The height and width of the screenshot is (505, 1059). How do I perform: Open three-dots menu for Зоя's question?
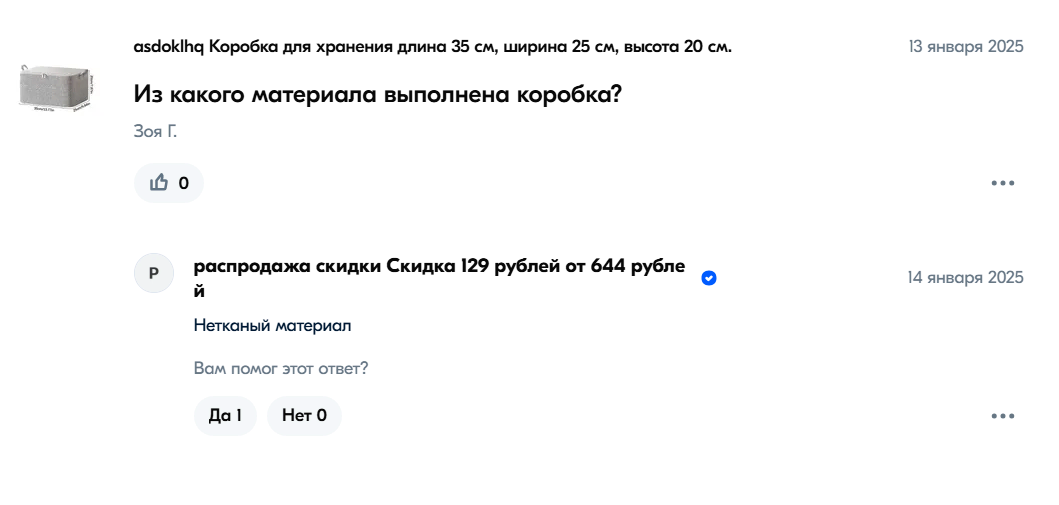pos(1002,183)
